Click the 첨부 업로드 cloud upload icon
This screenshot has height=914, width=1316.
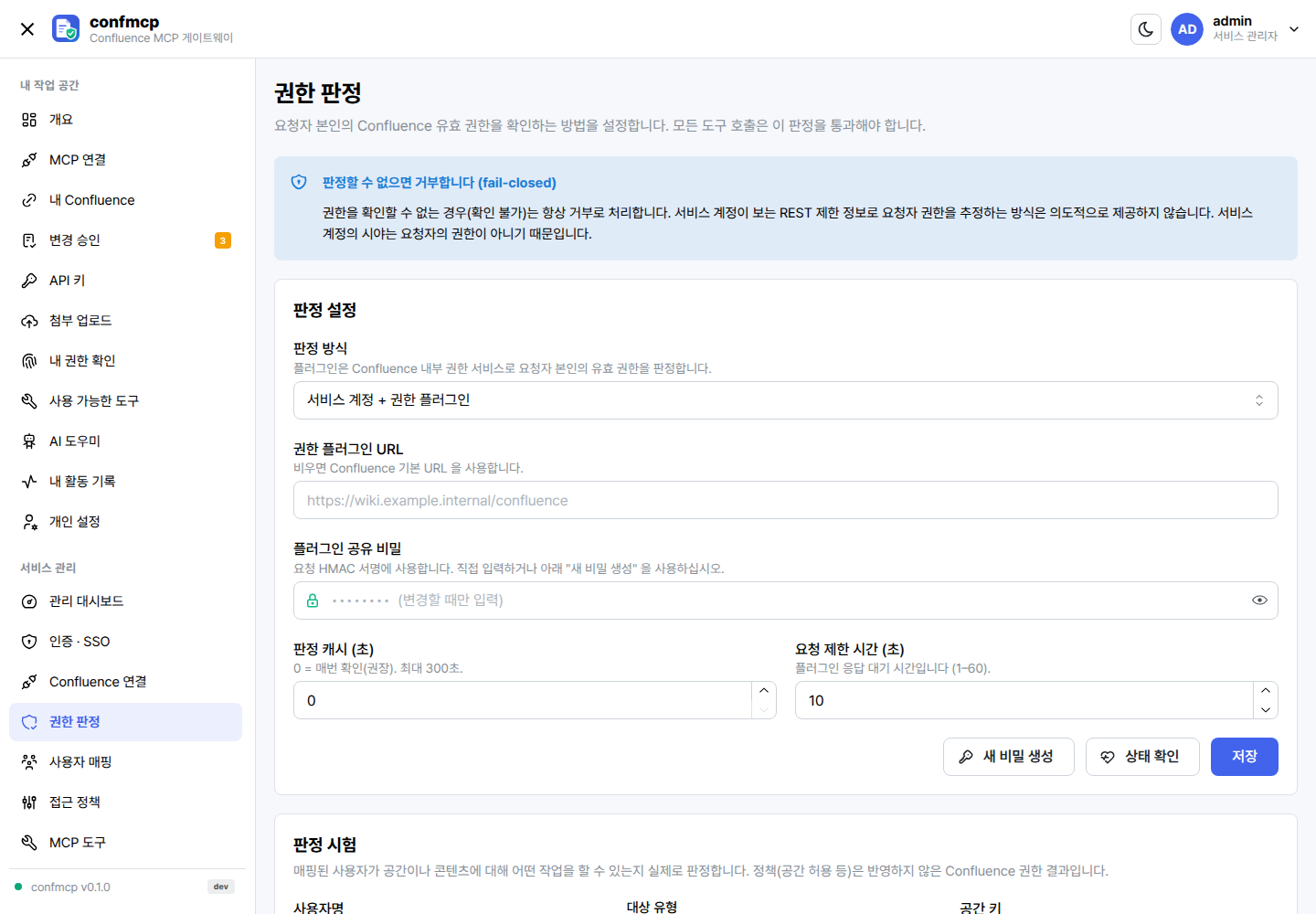(29, 321)
